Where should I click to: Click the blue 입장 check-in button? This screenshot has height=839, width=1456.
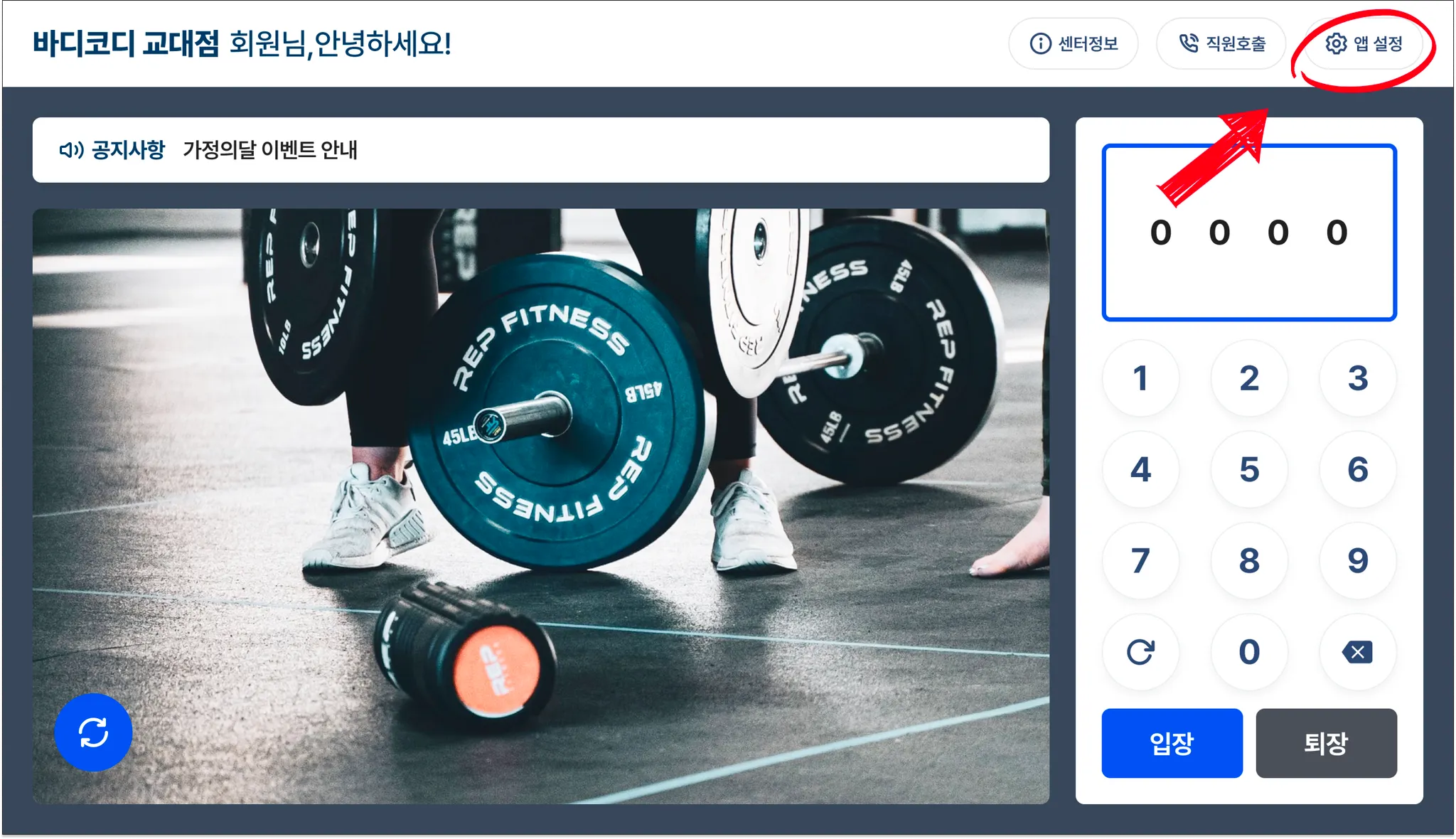(1172, 743)
